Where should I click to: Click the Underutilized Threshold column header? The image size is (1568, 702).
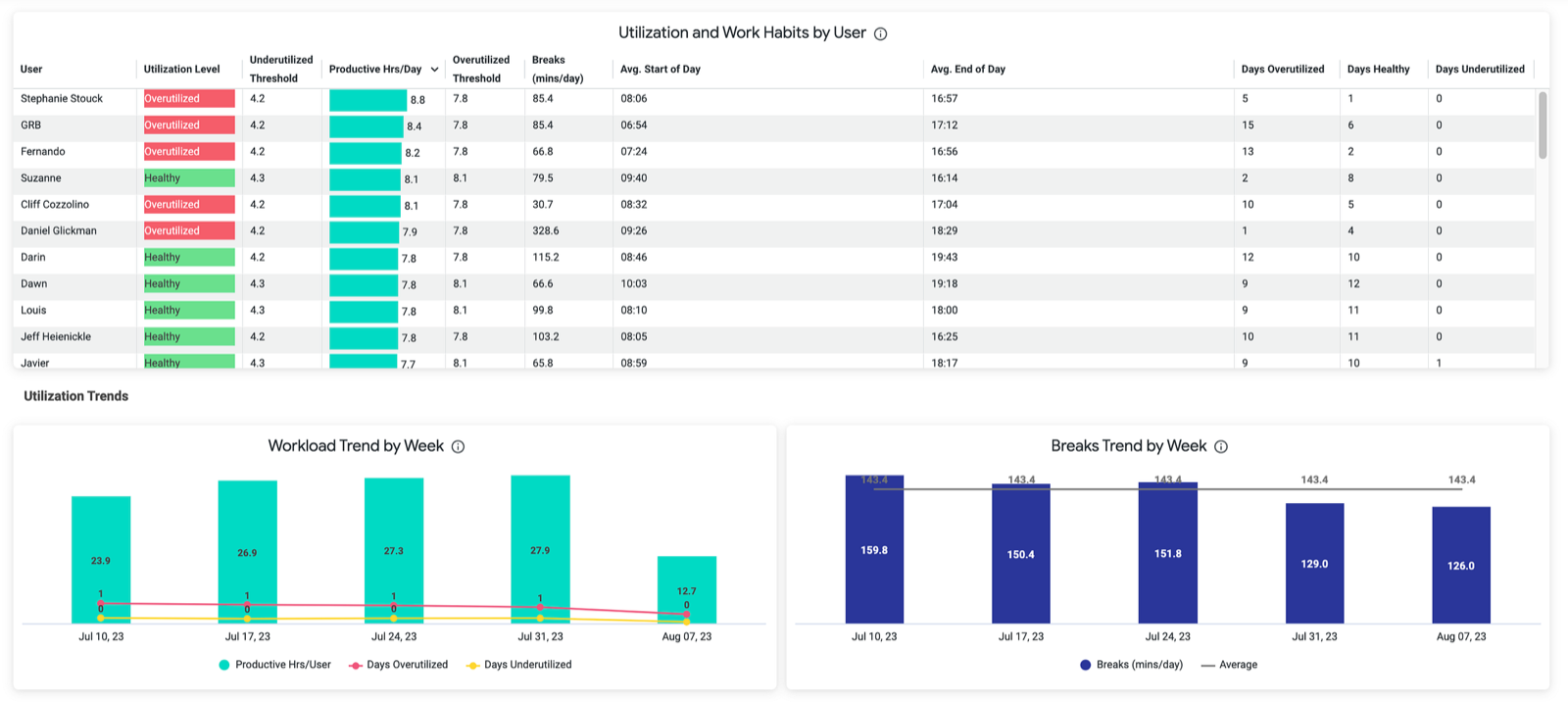(x=281, y=69)
